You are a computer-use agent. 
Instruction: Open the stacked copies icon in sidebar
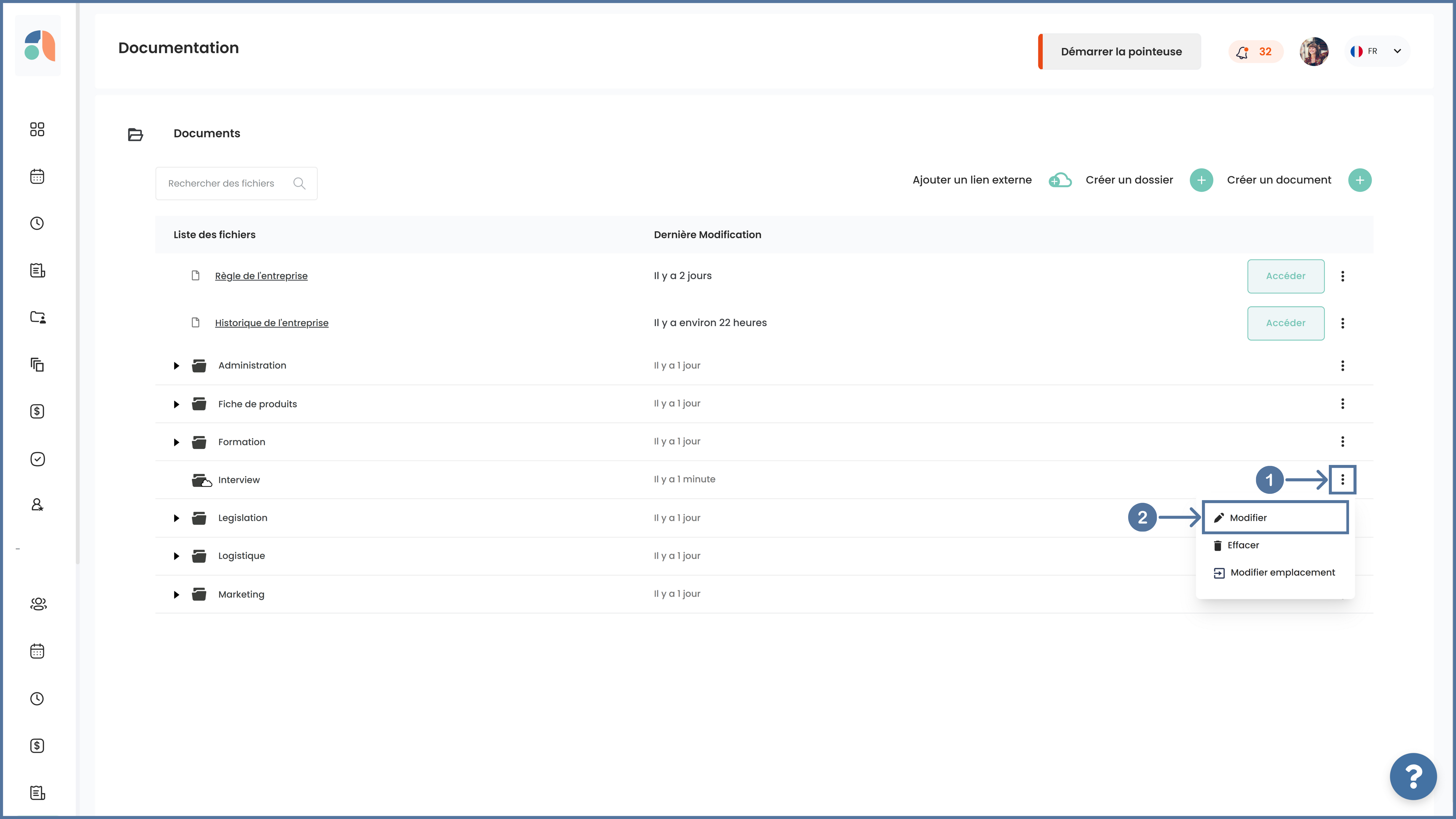pyautogui.click(x=37, y=364)
